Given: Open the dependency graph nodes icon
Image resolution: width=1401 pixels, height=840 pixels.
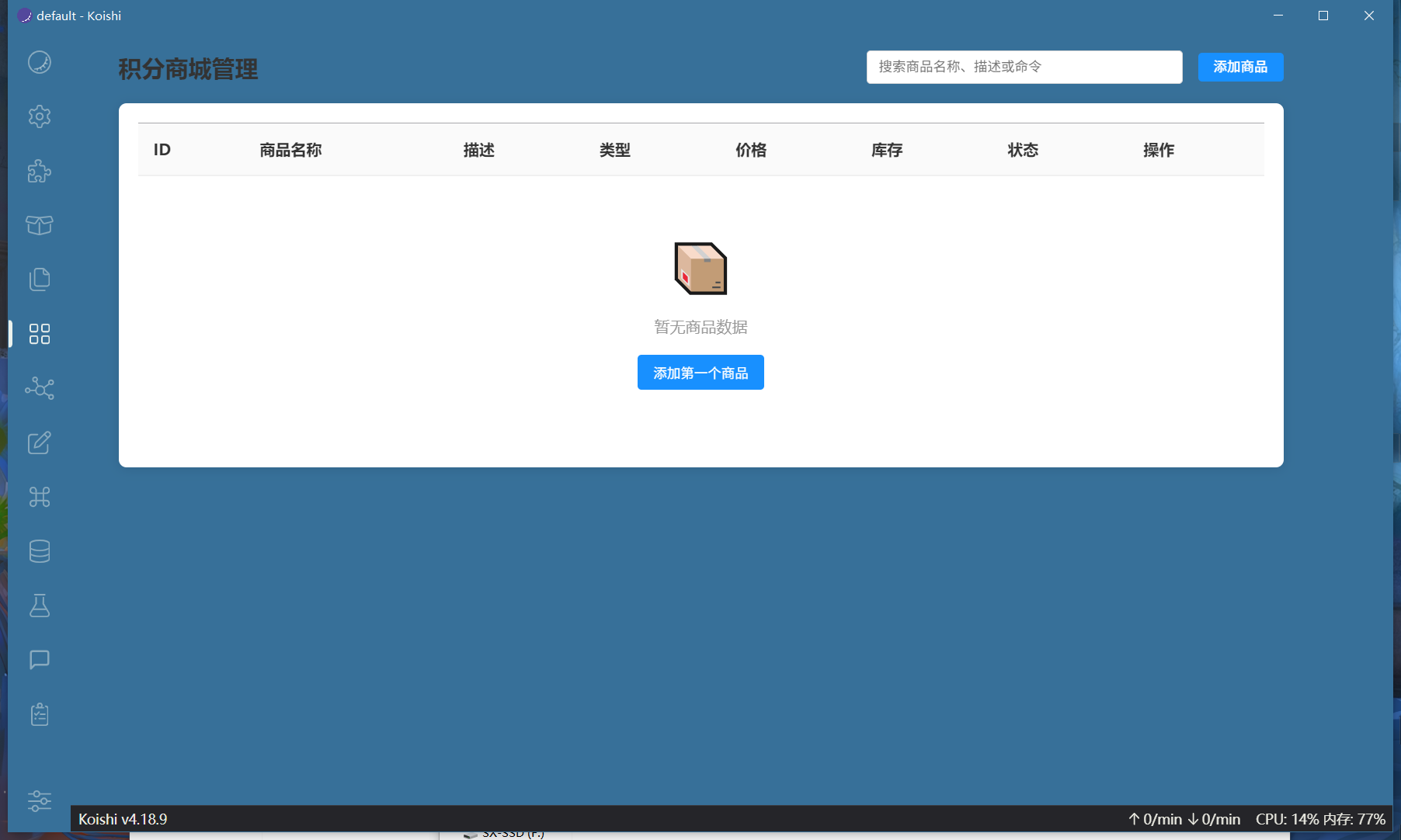Looking at the screenshot, I should 40,388.
